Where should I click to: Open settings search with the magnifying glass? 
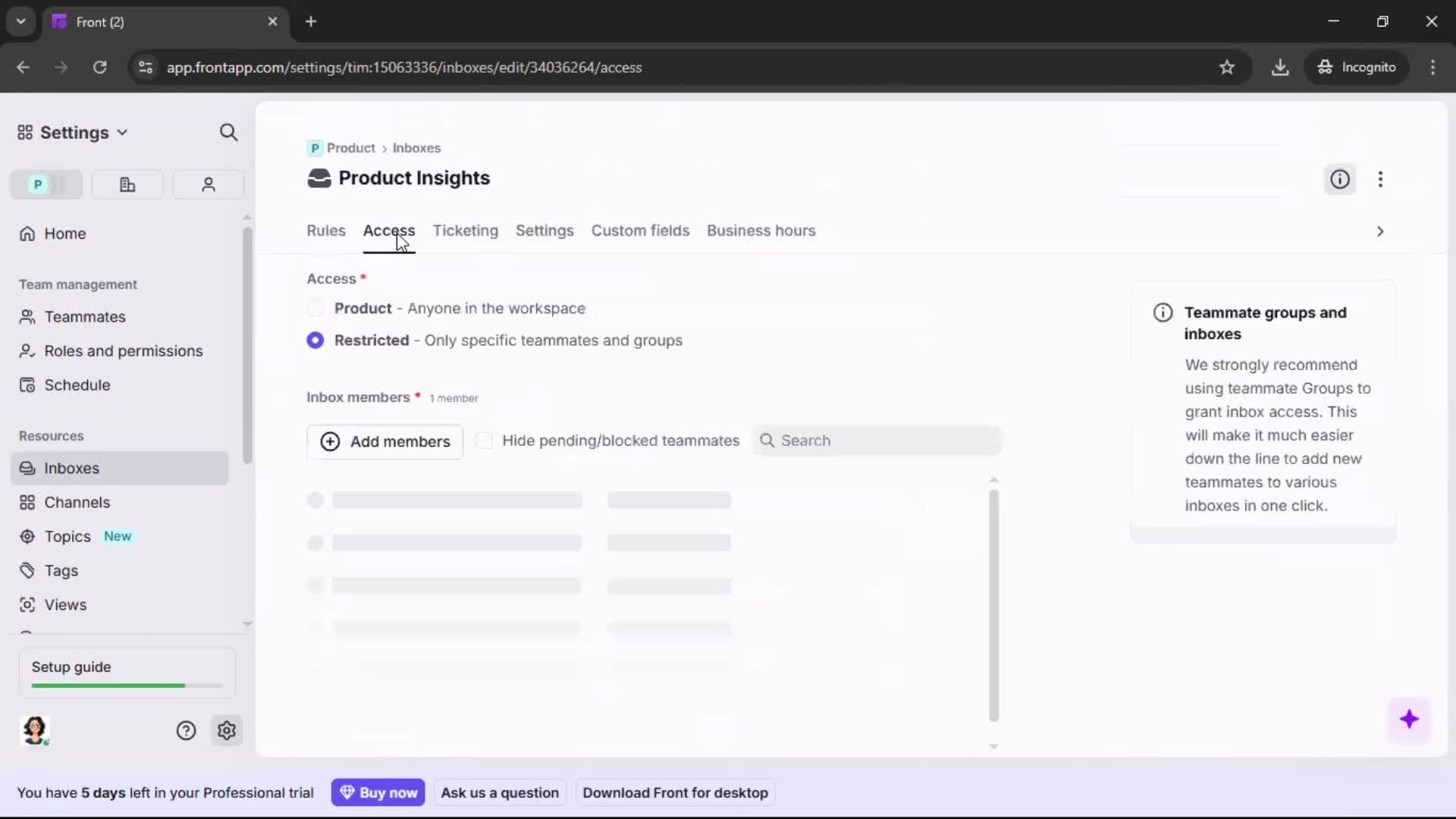(x=228, y=132)
